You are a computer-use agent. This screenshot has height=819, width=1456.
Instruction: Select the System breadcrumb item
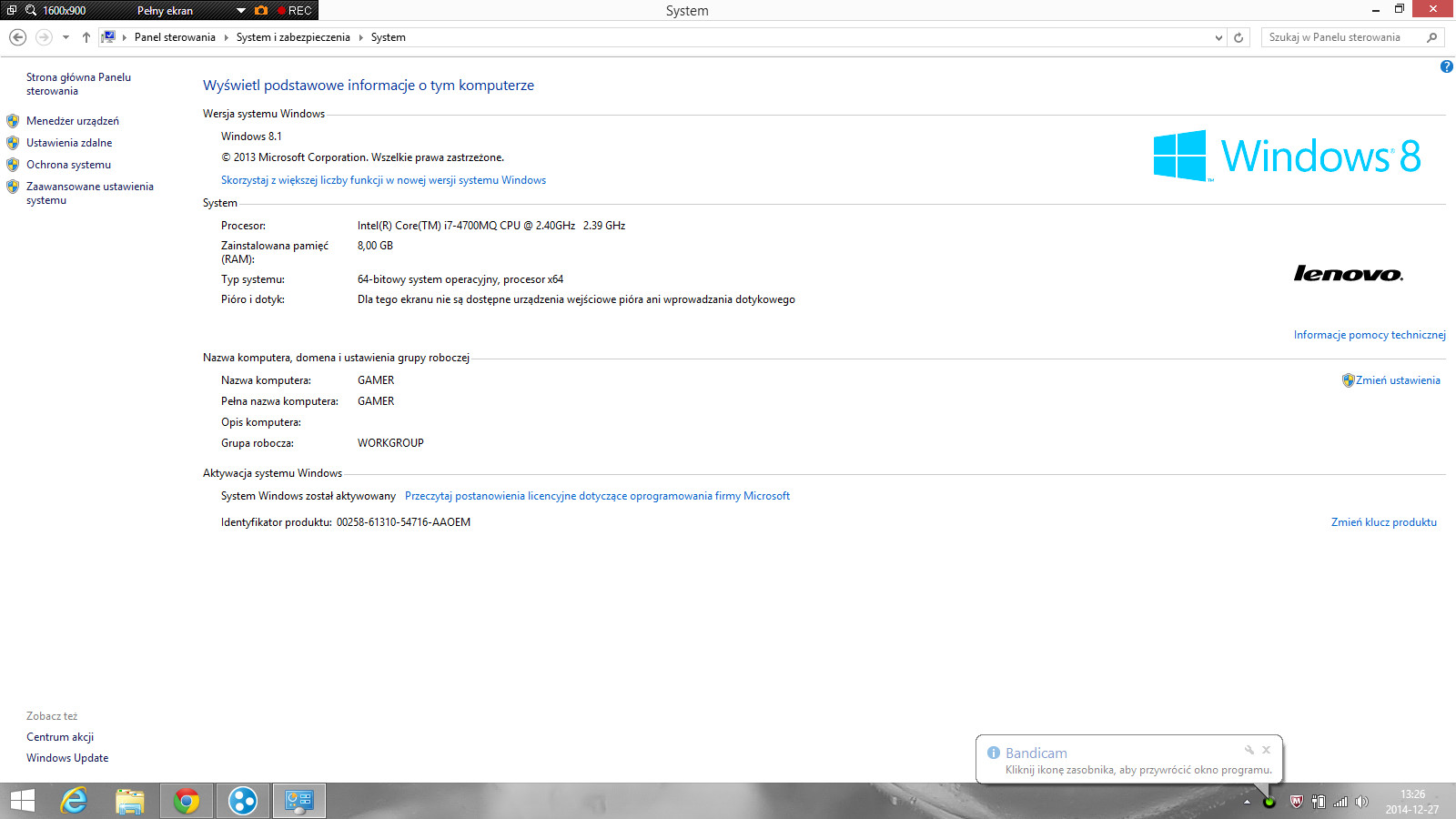[389, 37]
